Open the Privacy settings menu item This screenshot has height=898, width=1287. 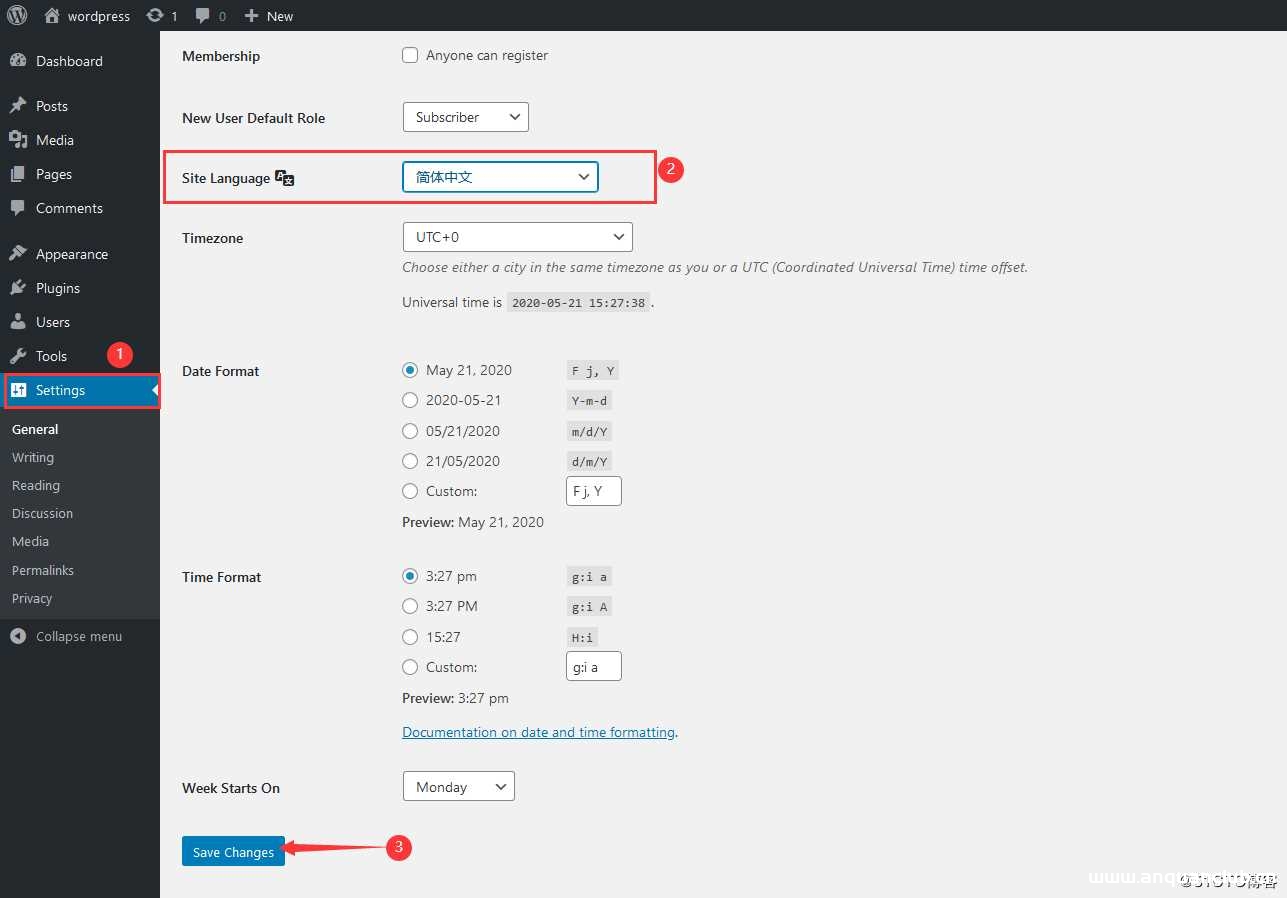point(32,598)
